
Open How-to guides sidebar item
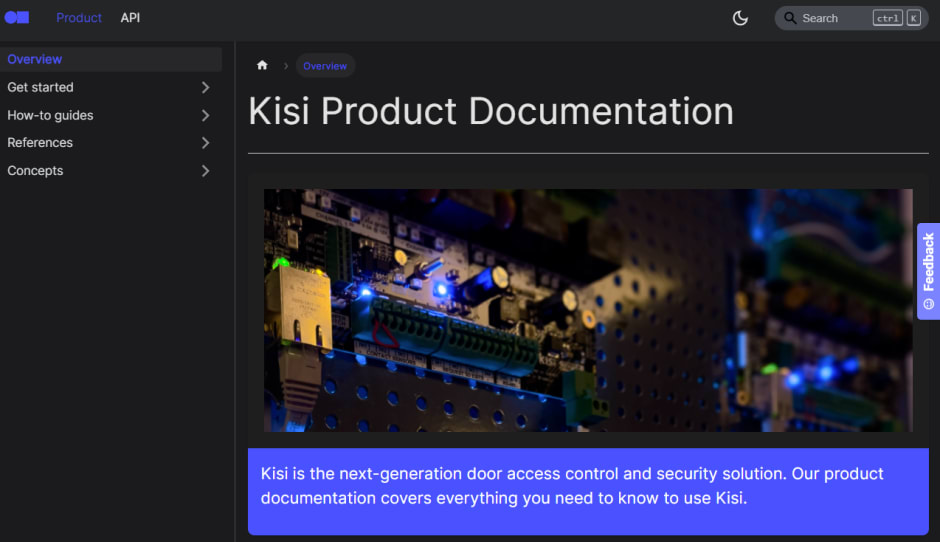click(x=50, y=115)
